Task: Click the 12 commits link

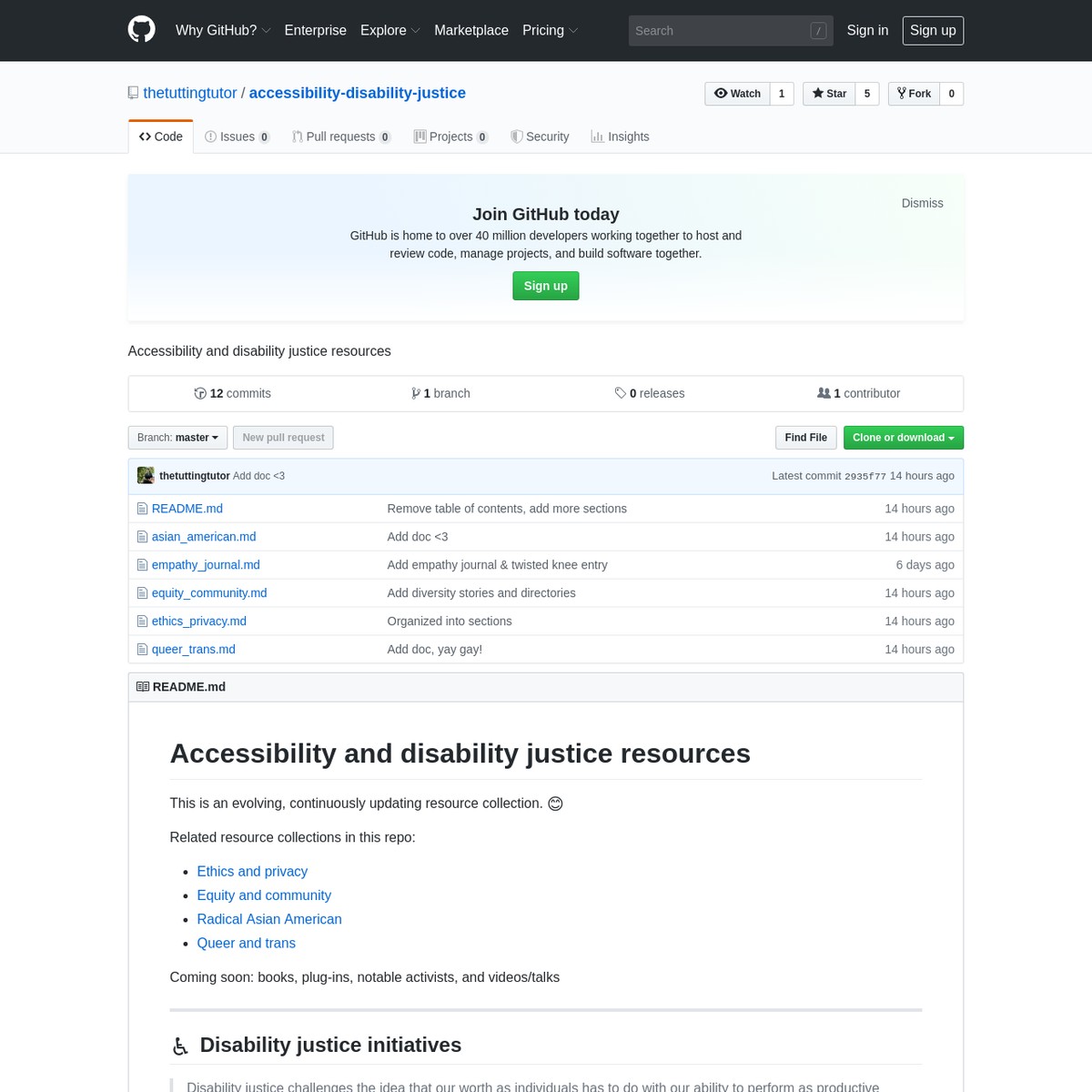Action: point(233,393)
